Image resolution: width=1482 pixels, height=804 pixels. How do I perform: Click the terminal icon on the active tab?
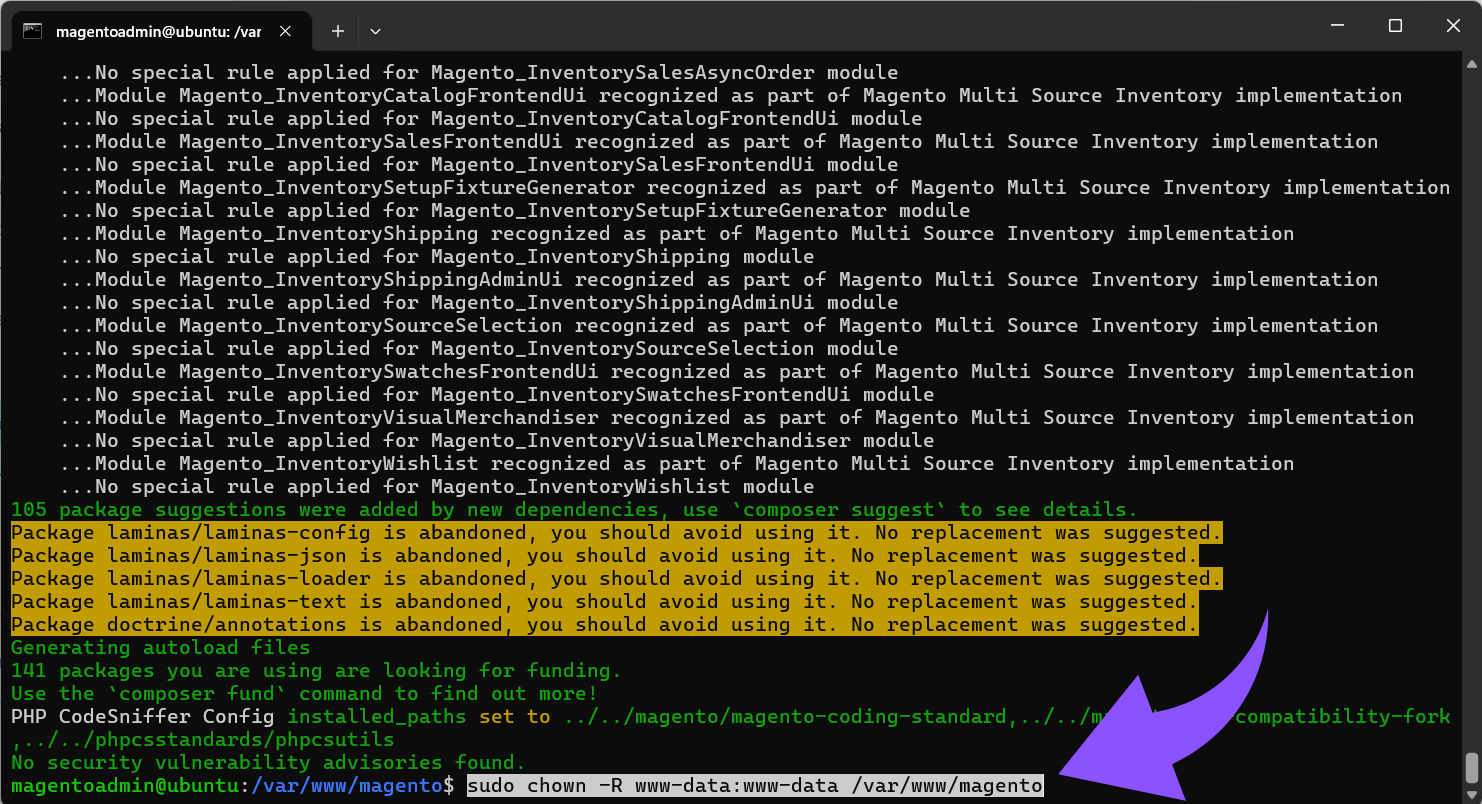[33, 30]
